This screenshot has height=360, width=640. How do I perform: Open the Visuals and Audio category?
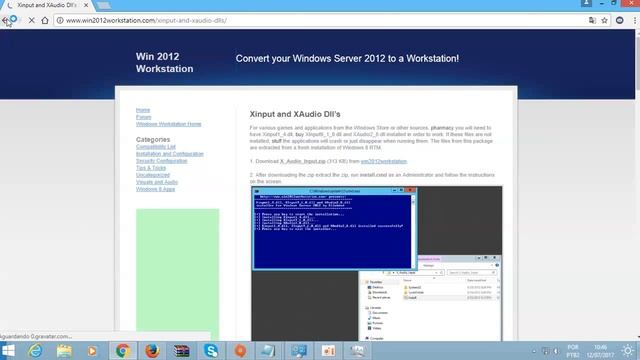coord(157,182)
